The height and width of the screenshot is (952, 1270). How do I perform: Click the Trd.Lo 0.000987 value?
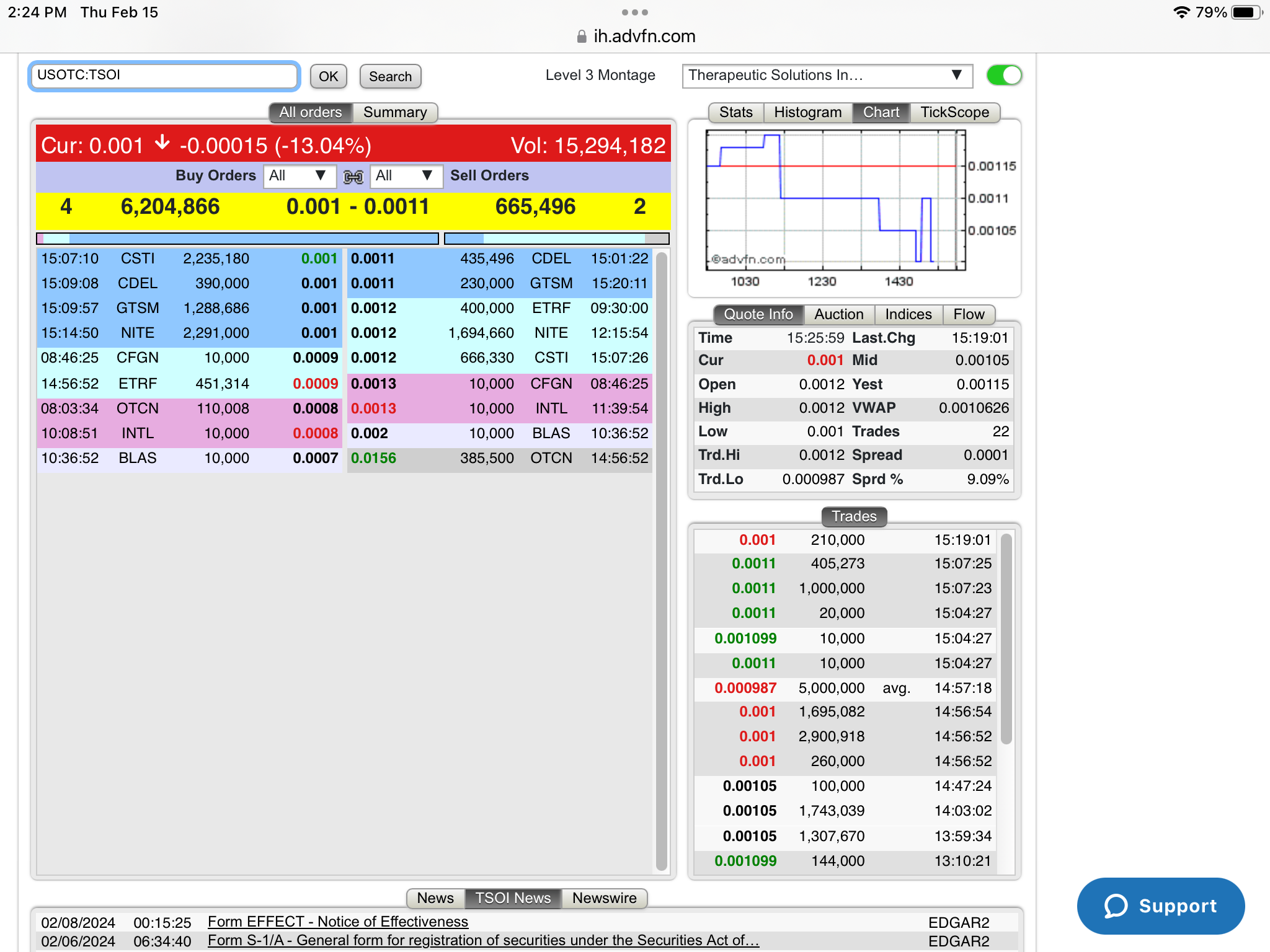[x=813, y=480]
